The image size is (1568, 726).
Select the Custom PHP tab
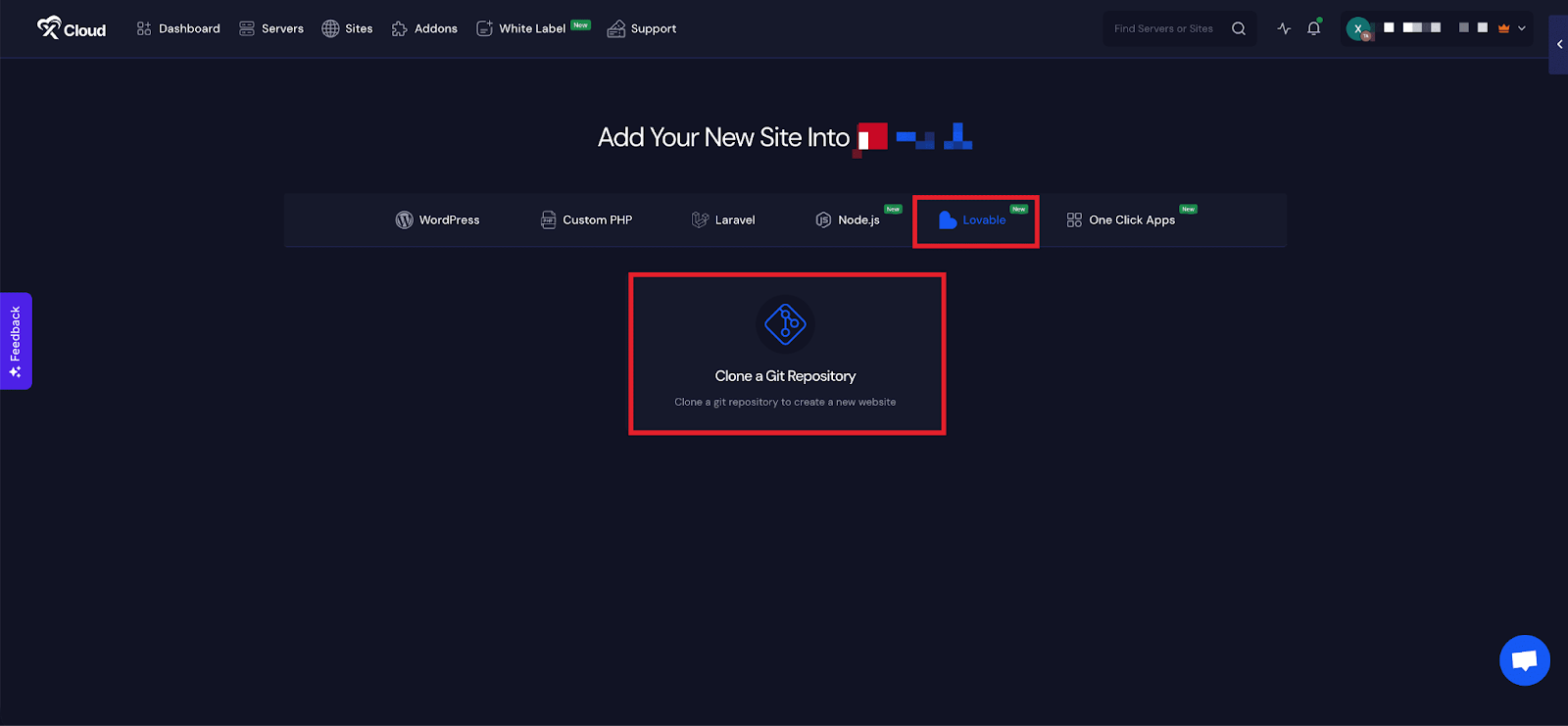[x=586, y=220]
